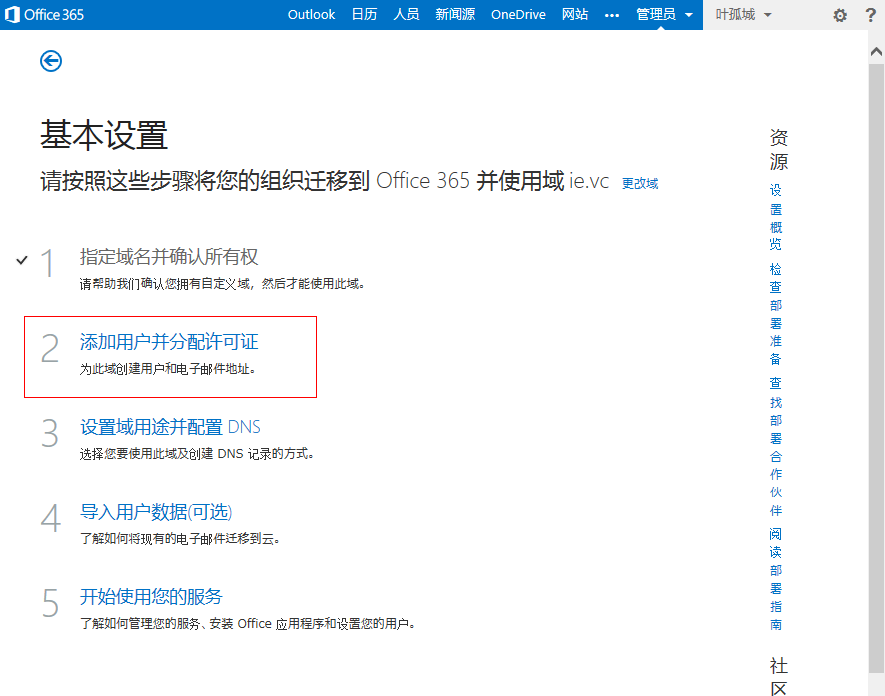Open OneDrive from the navigation bar
This screenshot has width=885, height=696.
[x=518, y=15]
